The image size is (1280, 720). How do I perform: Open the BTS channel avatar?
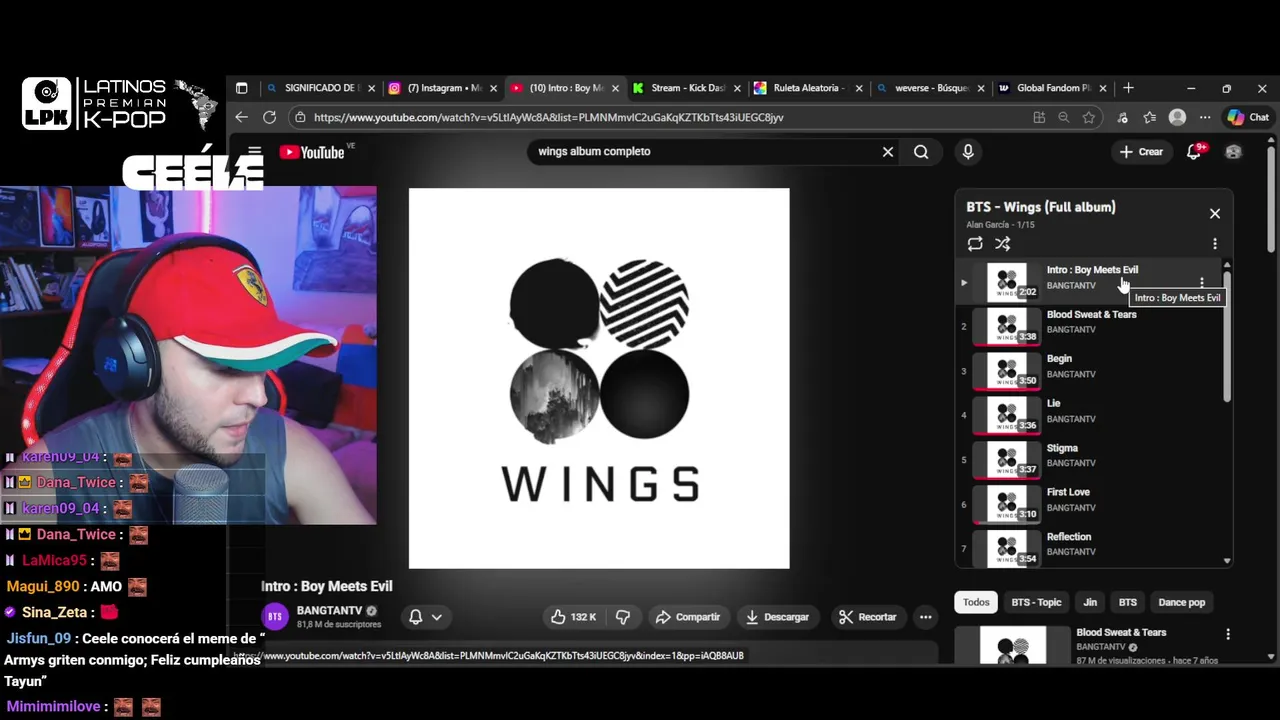pos(275,617)
